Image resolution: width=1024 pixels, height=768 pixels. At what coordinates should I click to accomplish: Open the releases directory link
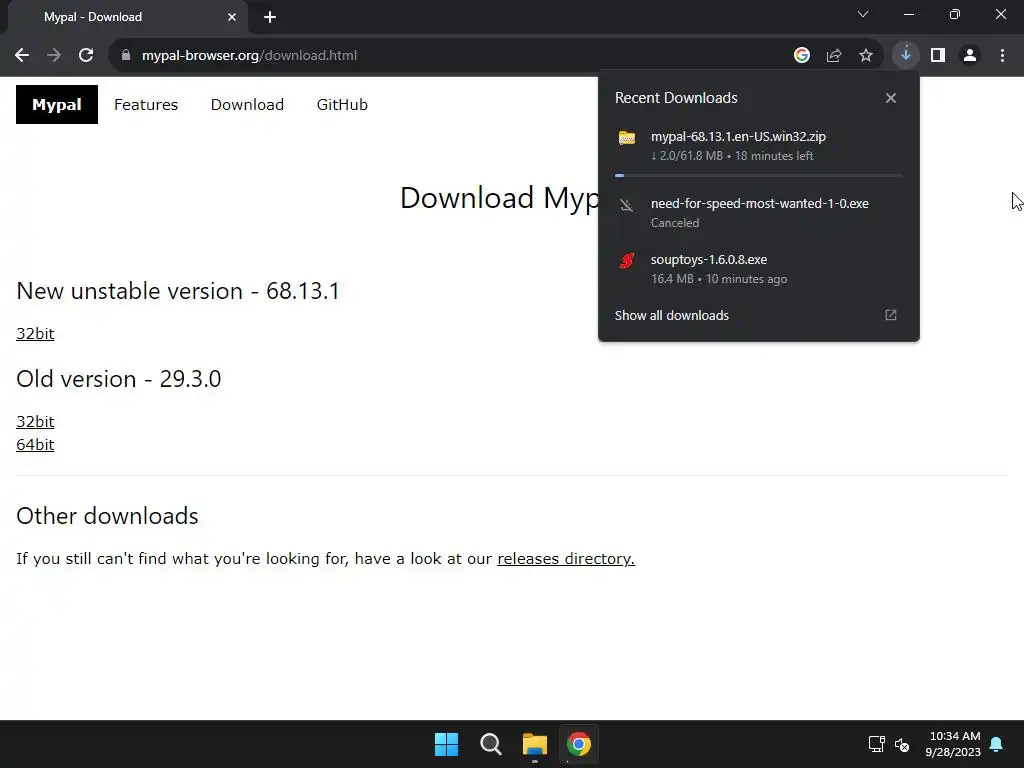point(566,559)
